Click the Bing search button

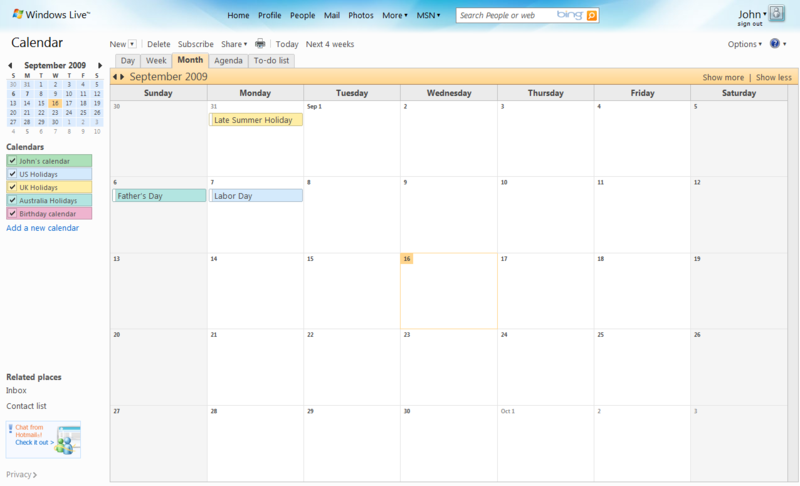[592, 15]
